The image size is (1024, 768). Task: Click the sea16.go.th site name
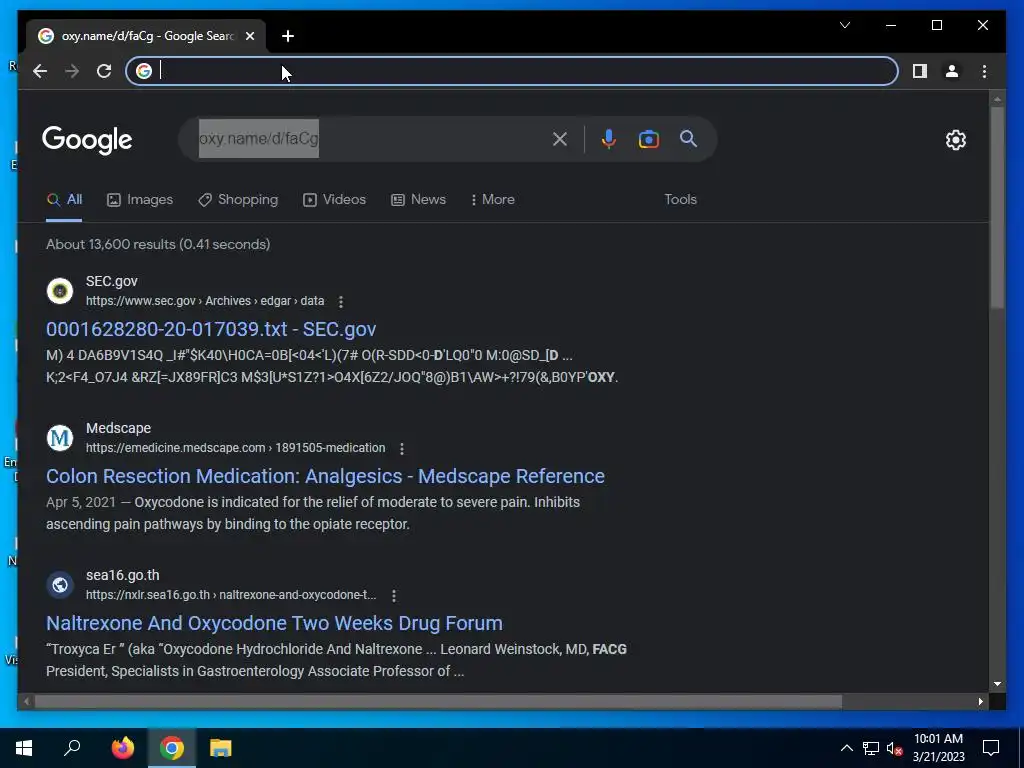tap(123, 575)
